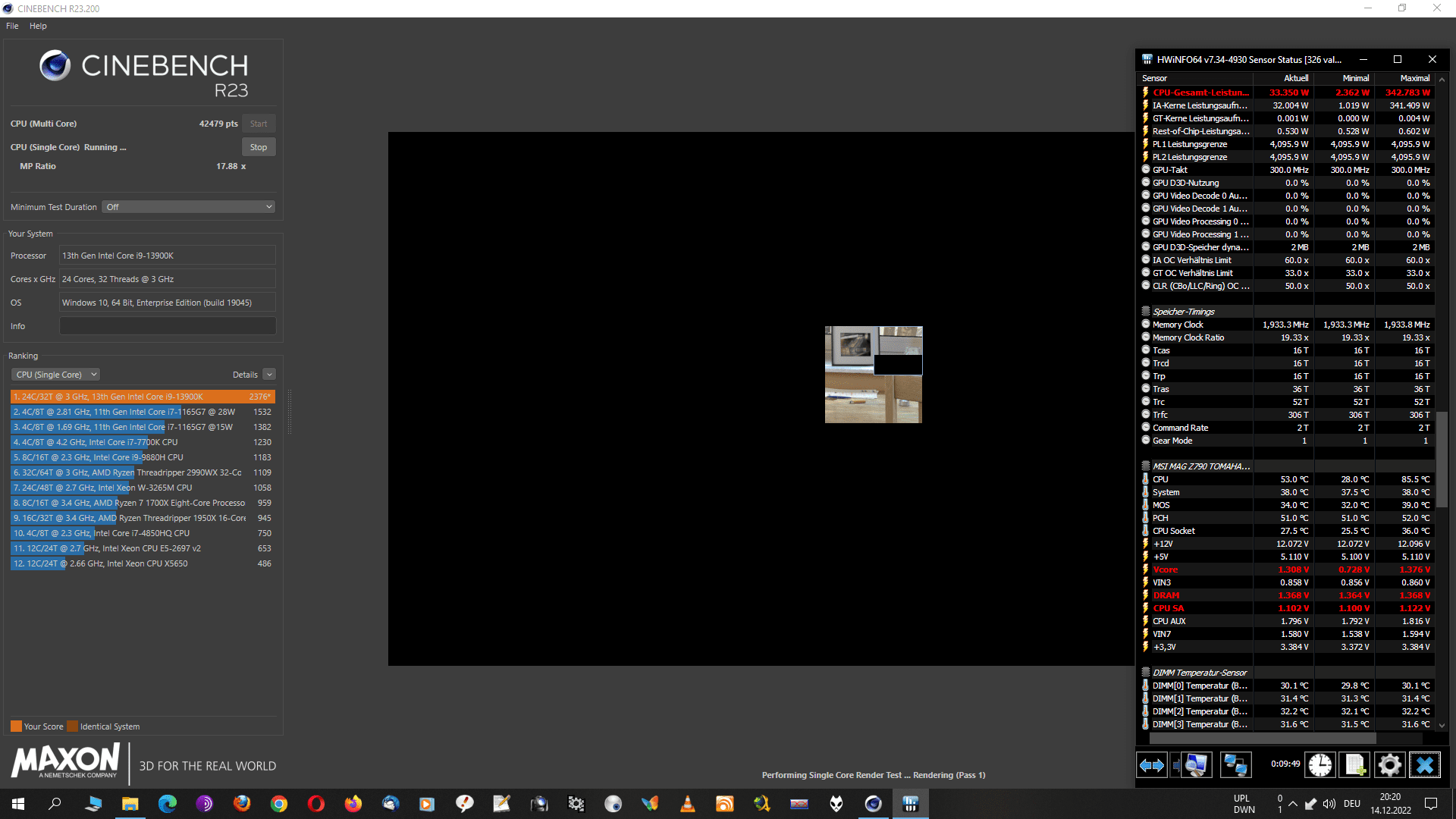Select ranking row Xeon CPU X5650
The height and width of the screenshot is (819, 1456).
point(143,563)
